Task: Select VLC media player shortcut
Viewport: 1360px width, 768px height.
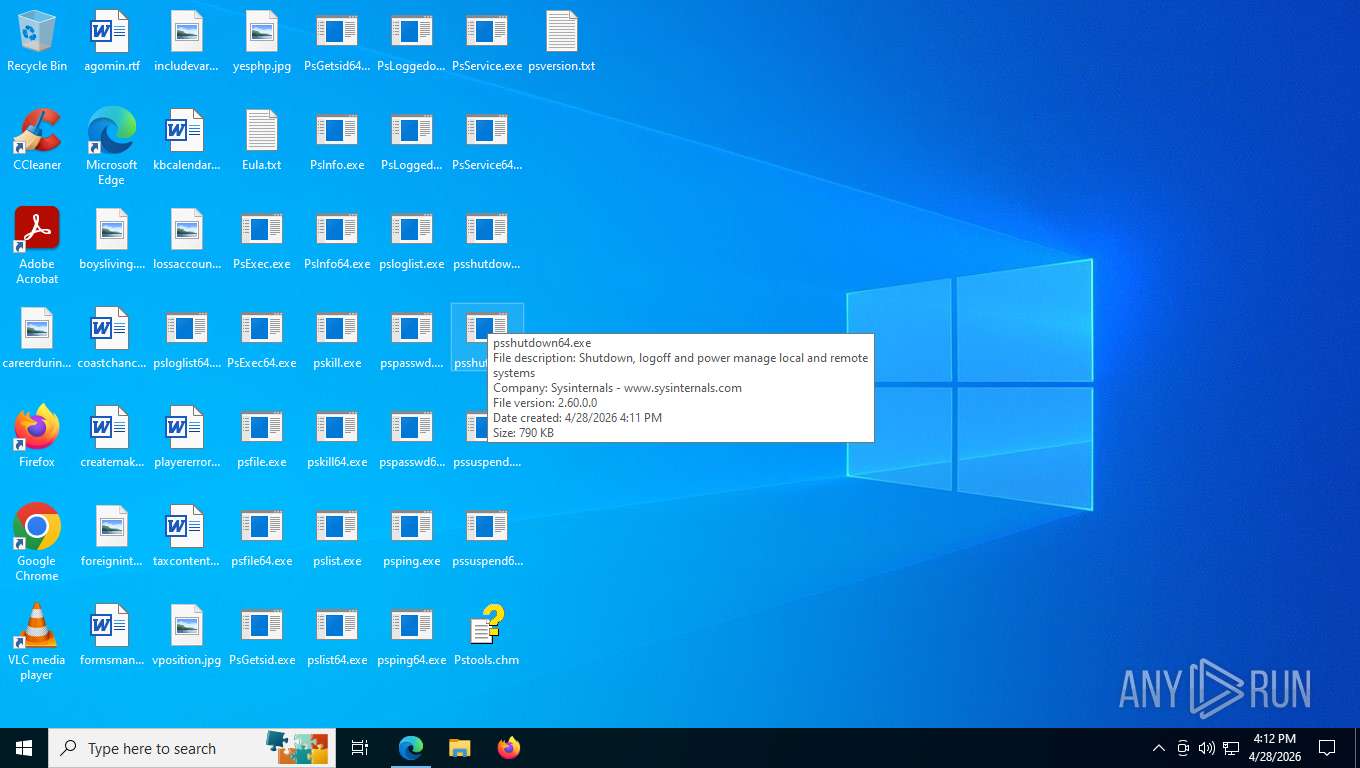Action: pos(37,642)
